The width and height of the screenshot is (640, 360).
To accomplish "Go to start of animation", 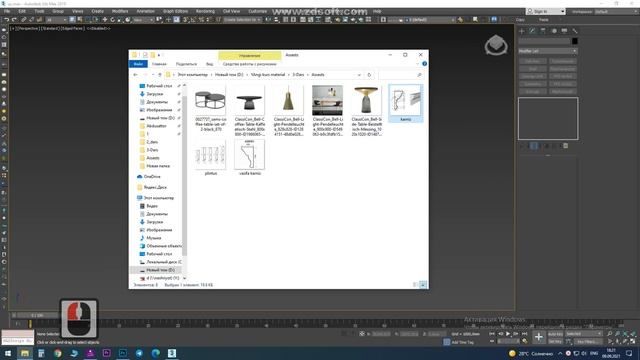I will click(x=492, y=334).
